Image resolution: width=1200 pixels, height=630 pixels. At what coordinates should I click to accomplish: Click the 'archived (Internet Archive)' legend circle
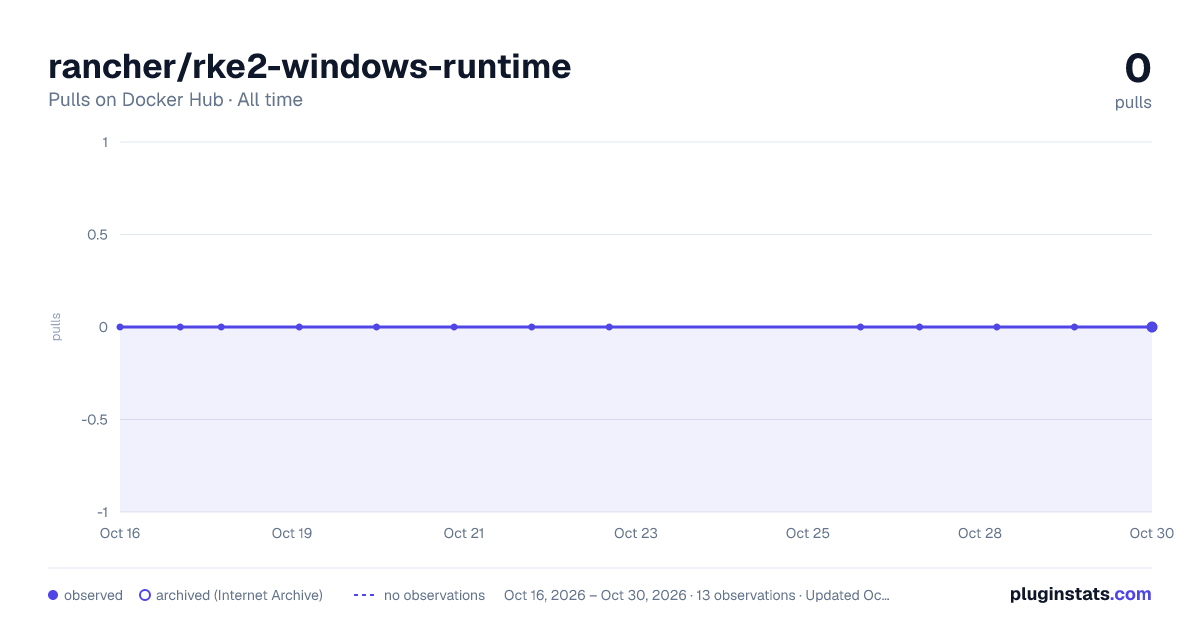tap(145, 595)
